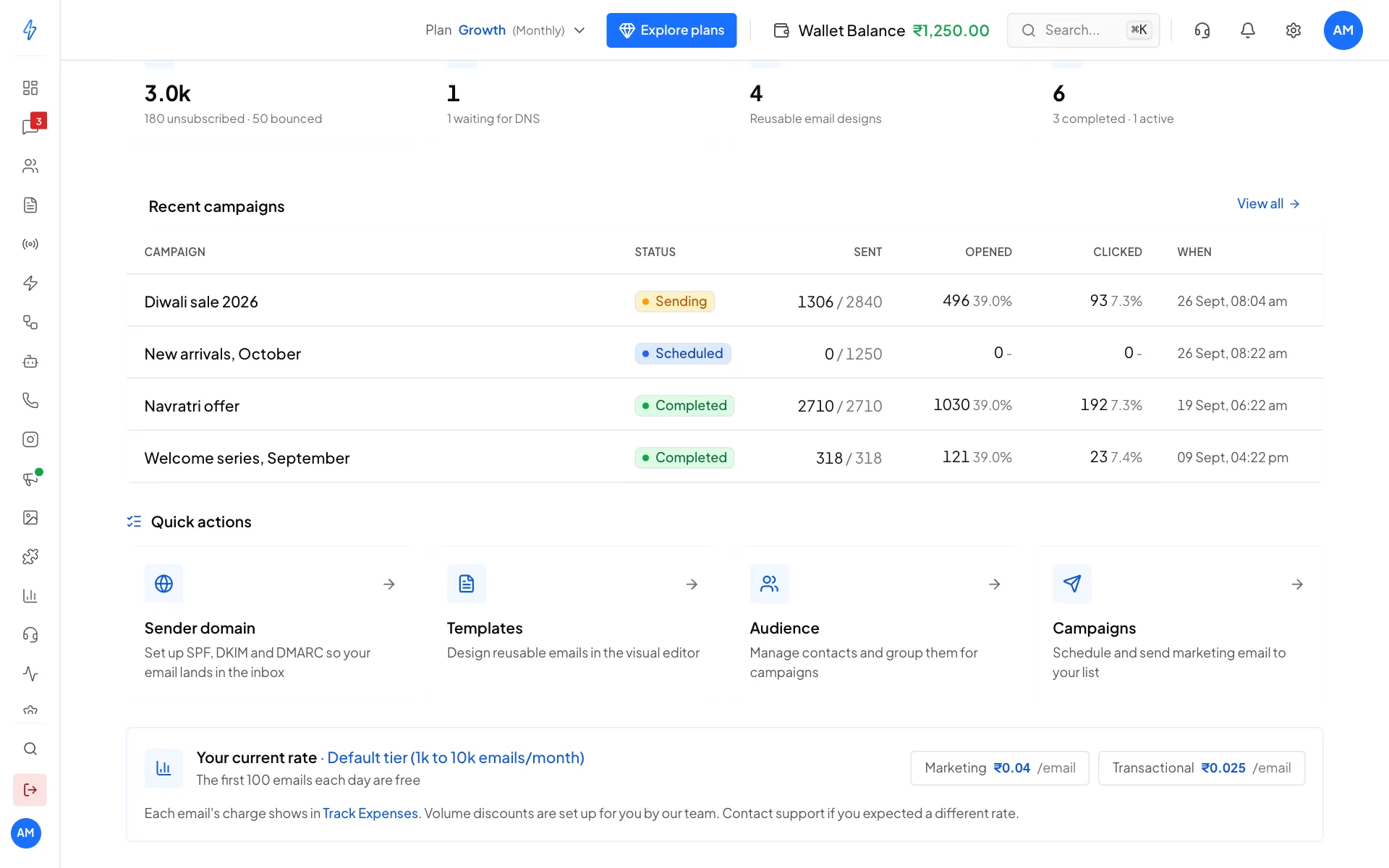Open the Navratri offer campaign
The width and height of the screenshot is (1389, 868).
click(192, 406)
